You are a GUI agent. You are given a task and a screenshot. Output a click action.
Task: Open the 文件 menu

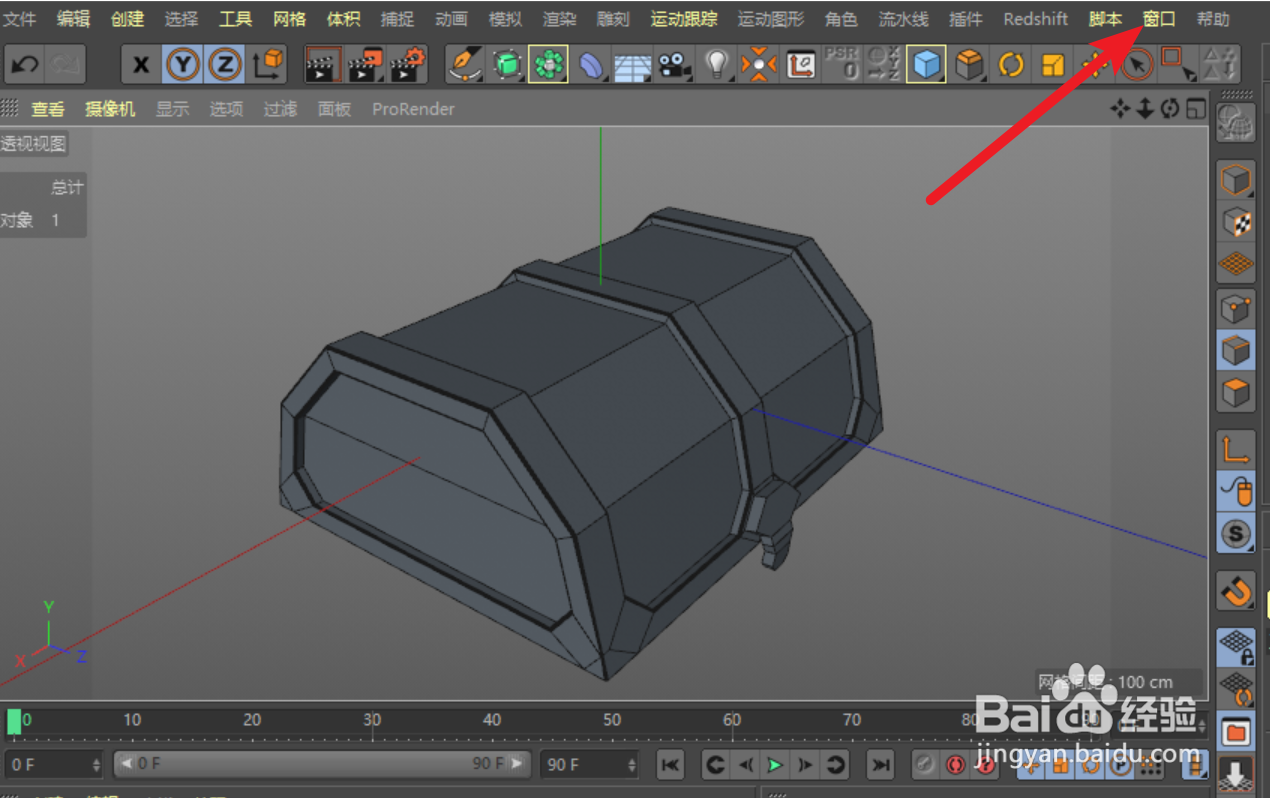coord(20,19)
